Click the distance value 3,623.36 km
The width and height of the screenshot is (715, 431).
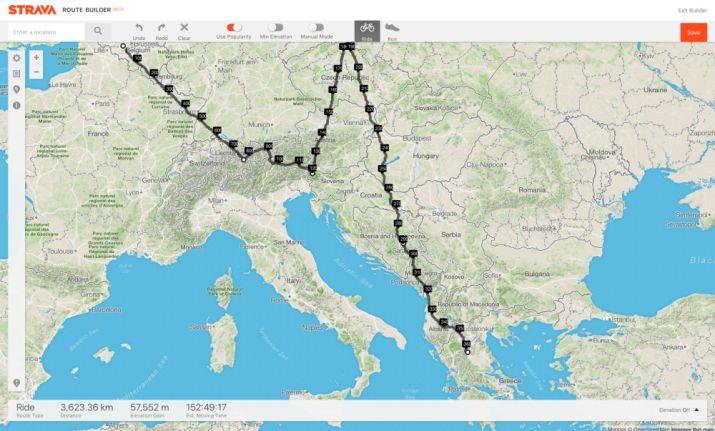pyautogui.click(x=87, y=407)
